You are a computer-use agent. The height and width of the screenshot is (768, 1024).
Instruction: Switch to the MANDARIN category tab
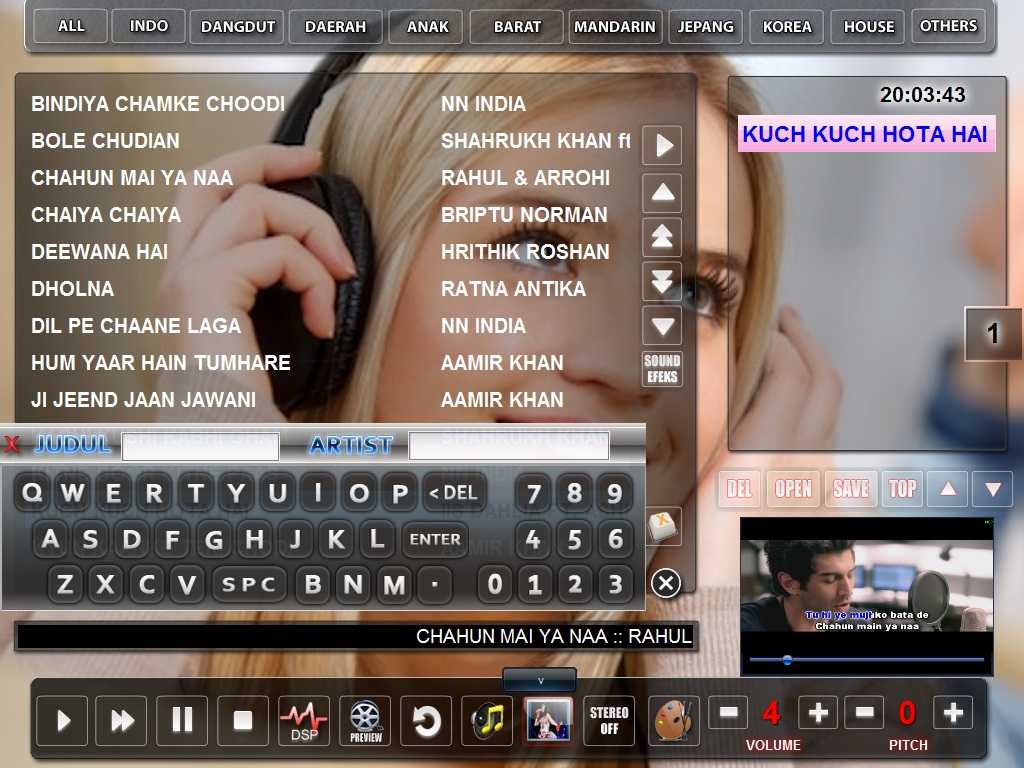615,27
